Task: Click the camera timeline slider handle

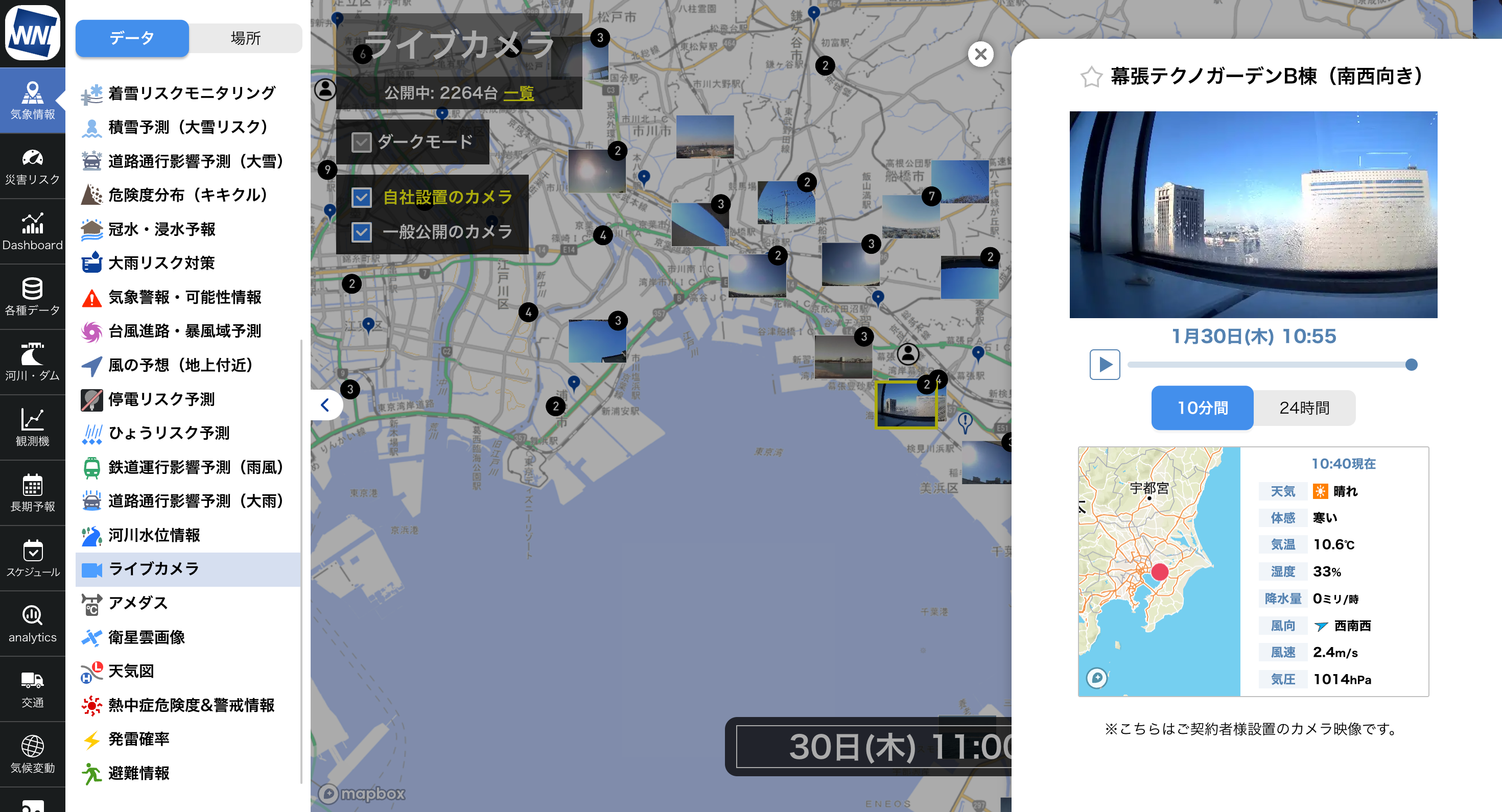Action: 1411,365
